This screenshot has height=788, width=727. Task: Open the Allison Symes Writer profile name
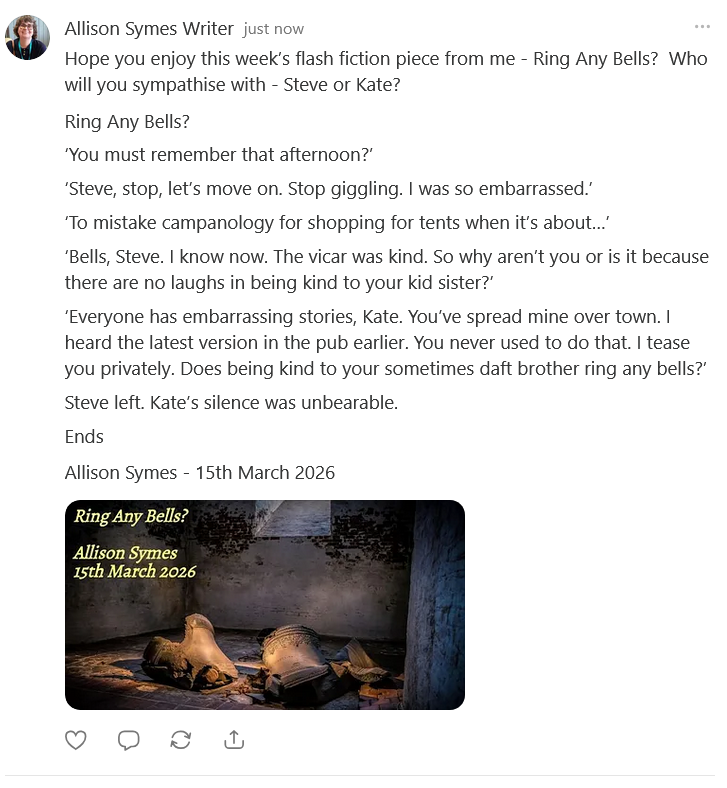click(x=149, y=28)
